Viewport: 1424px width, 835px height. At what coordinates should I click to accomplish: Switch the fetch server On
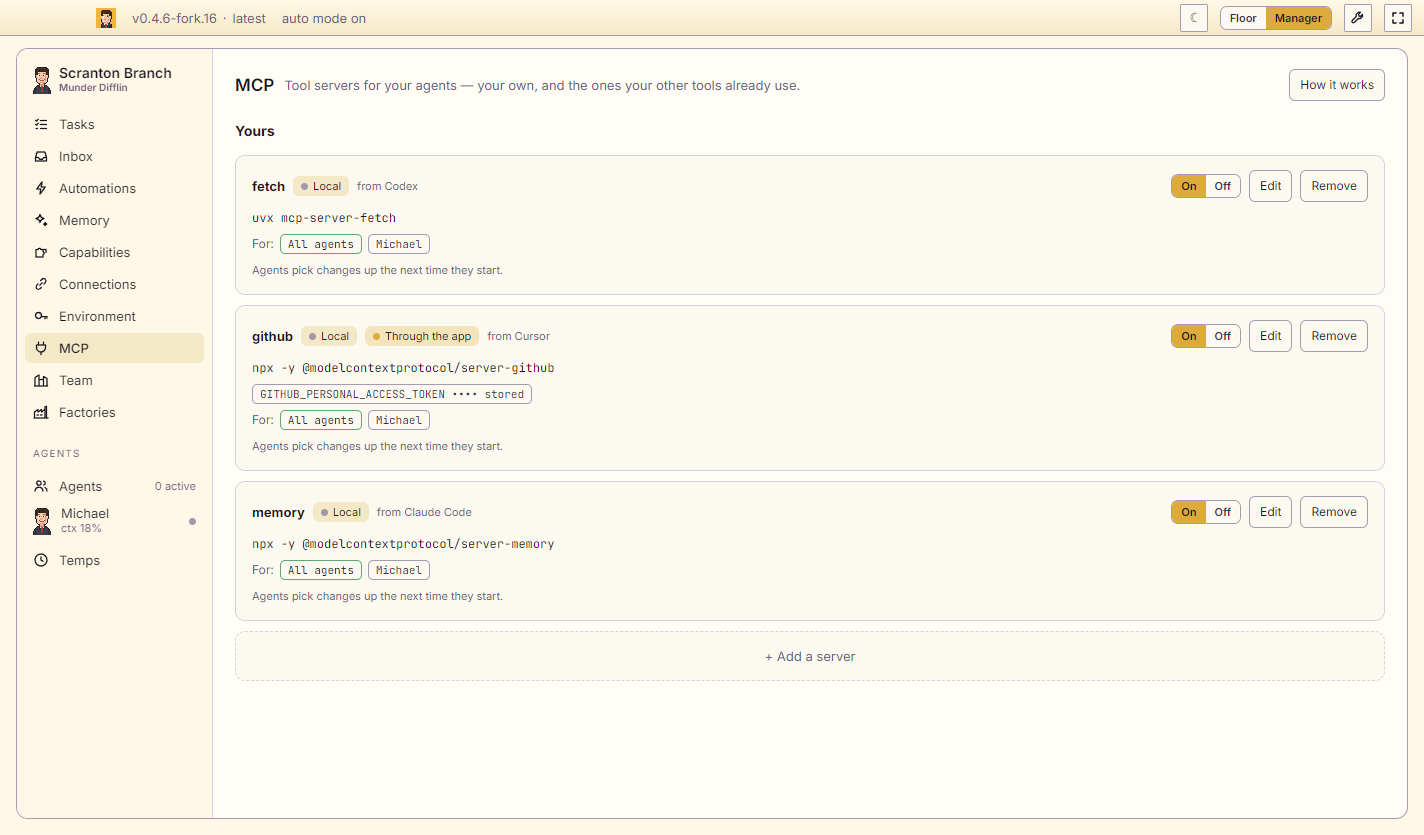click(x=1189, y=186)
